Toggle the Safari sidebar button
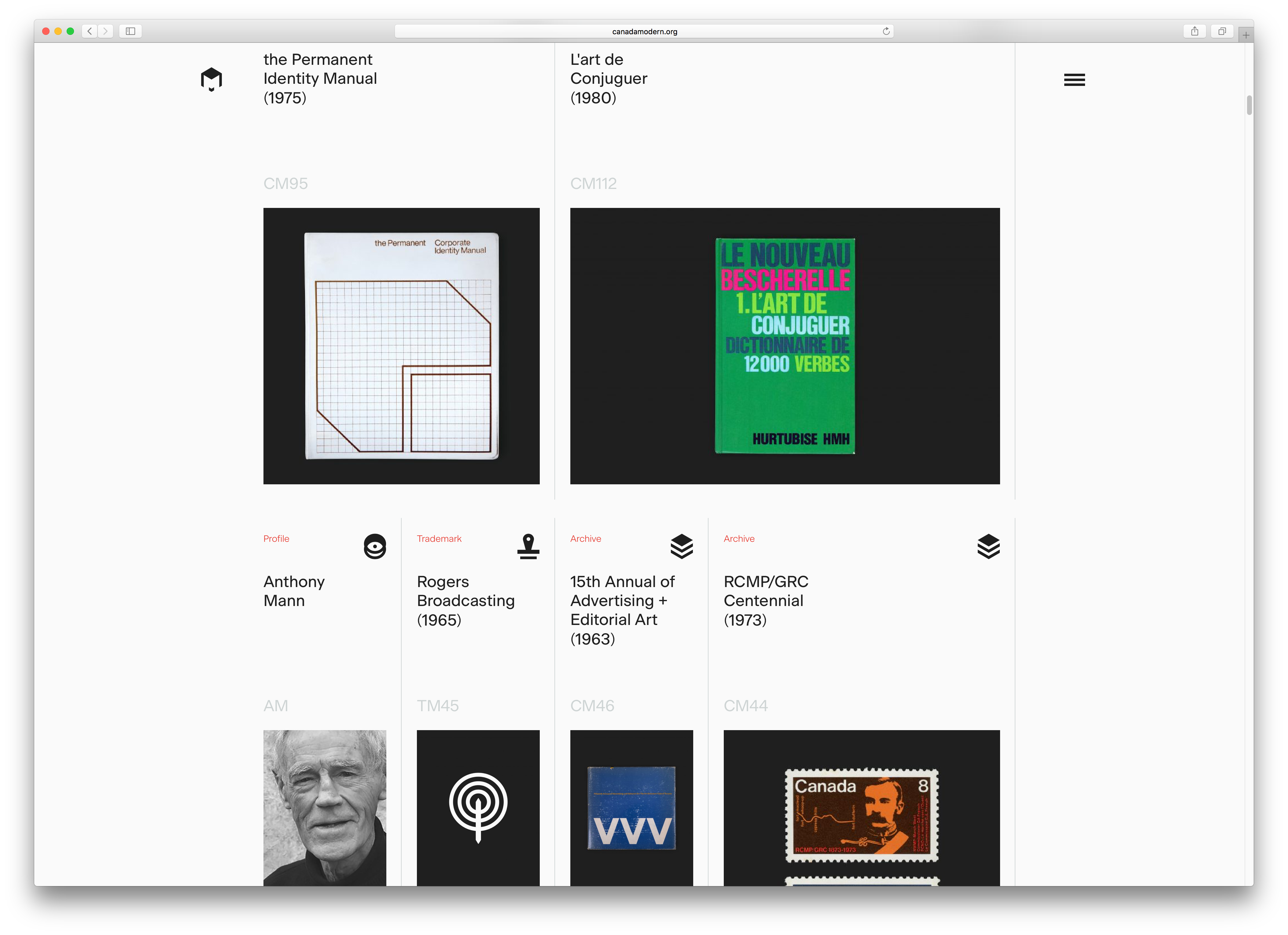1288x935 pixels. [x=130, y=31]
